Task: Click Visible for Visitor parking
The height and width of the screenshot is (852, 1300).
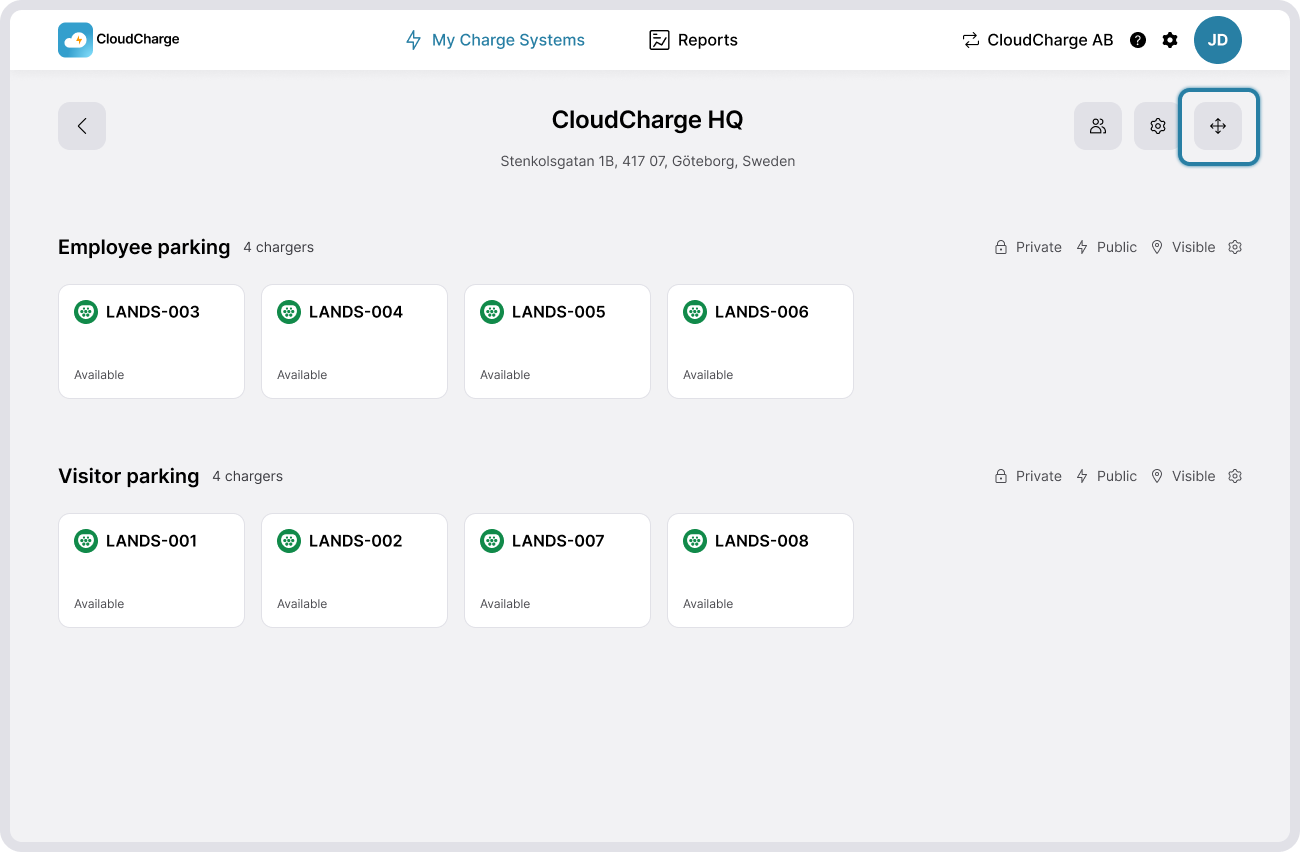Action: pyautogui.click(x=1183, y=476)
